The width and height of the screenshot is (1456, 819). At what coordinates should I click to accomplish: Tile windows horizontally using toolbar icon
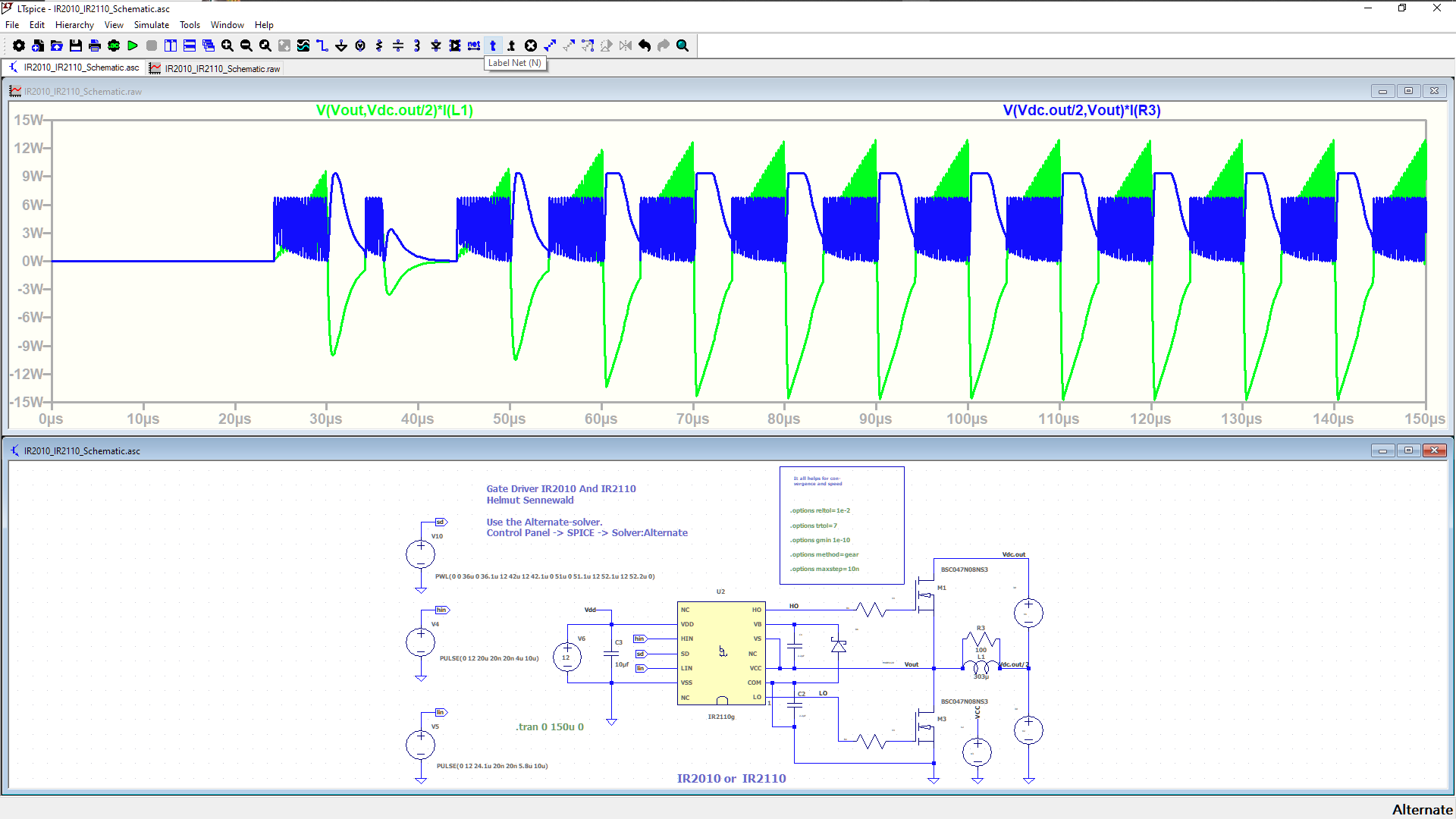(190, 45)
